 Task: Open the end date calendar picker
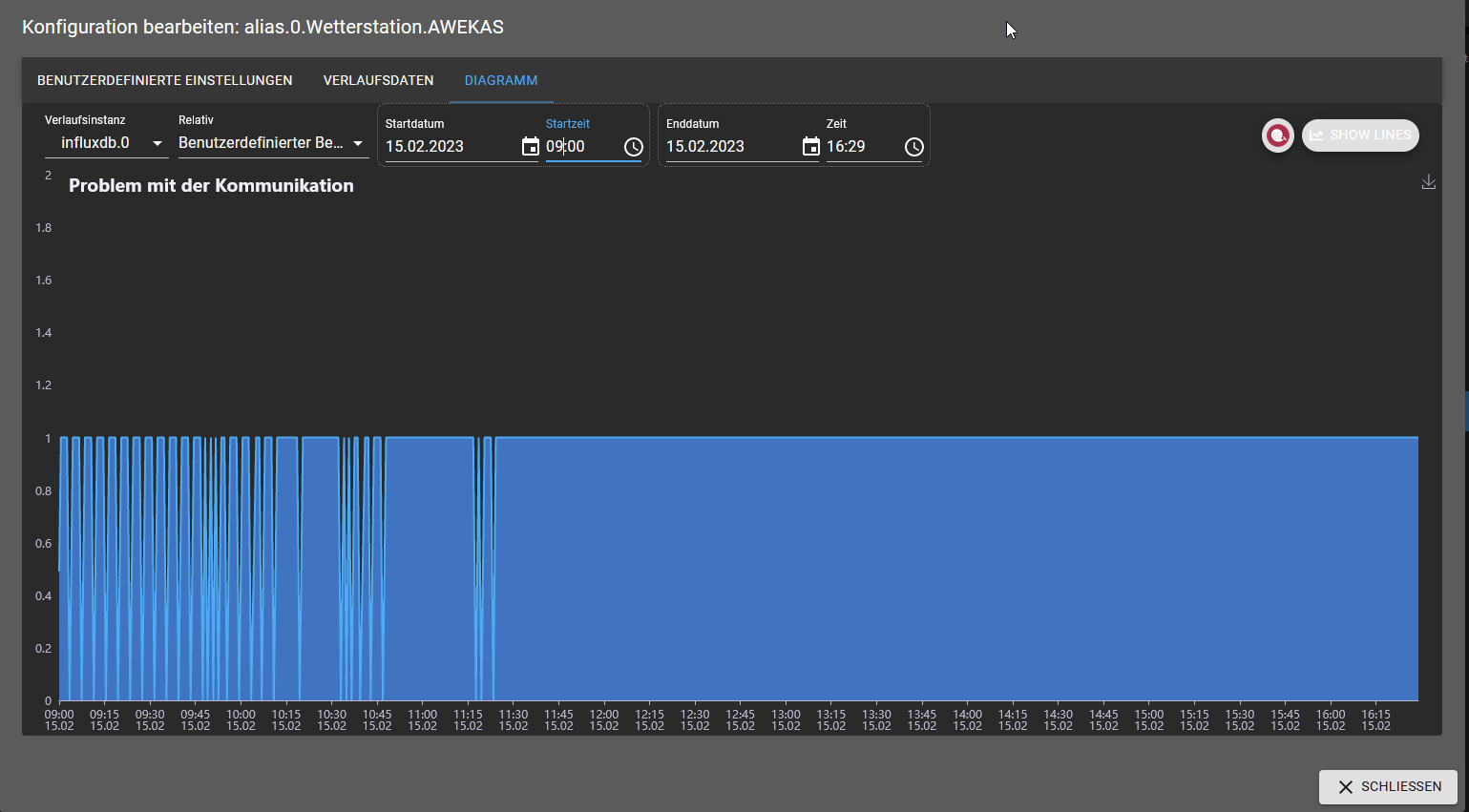coord(810,147)
